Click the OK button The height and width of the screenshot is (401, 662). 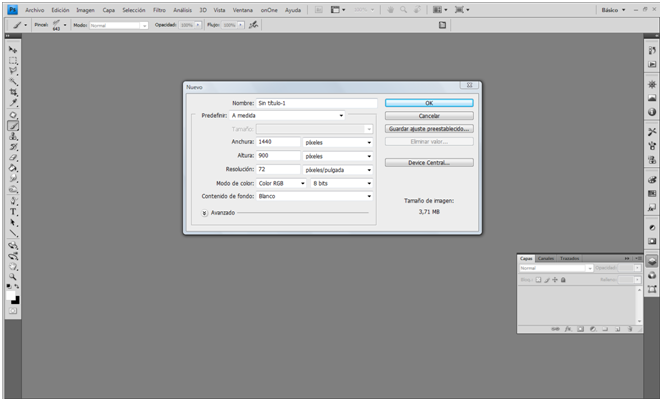click(429, 102)
